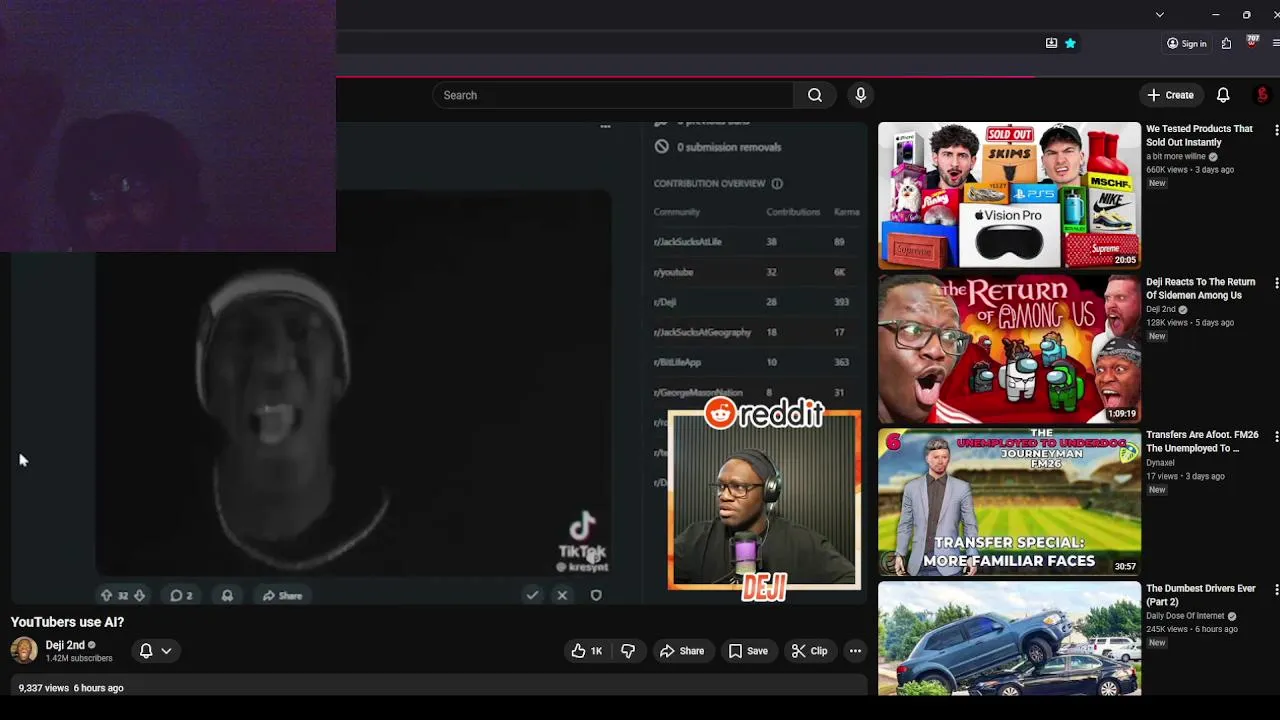Click '128K views • 5 days ago' text
Screen dimensions: 1280x720
pyautogui.click(x=1190, y=323)
